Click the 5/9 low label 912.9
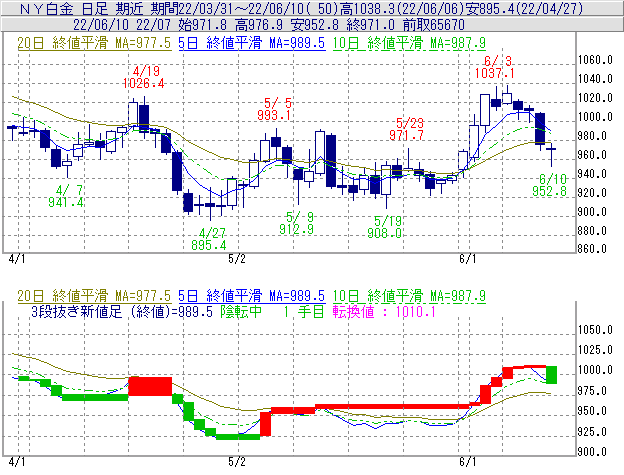 296,229
